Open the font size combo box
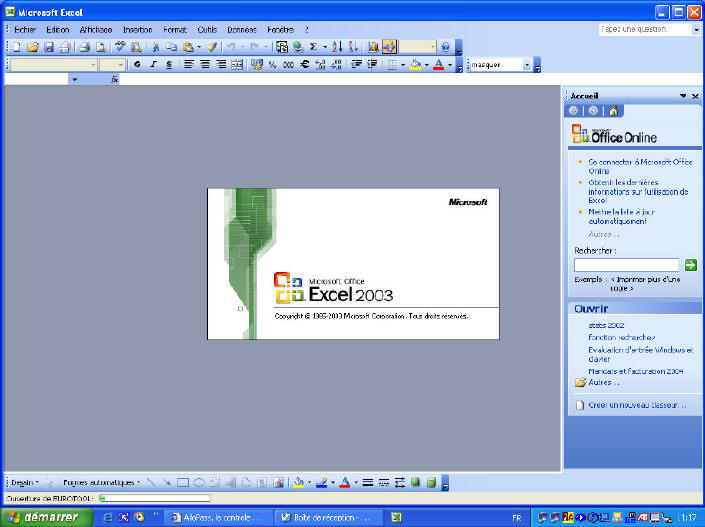Image resolution: width=705 pixels, height=527 pixels. [x=112, y=65]
